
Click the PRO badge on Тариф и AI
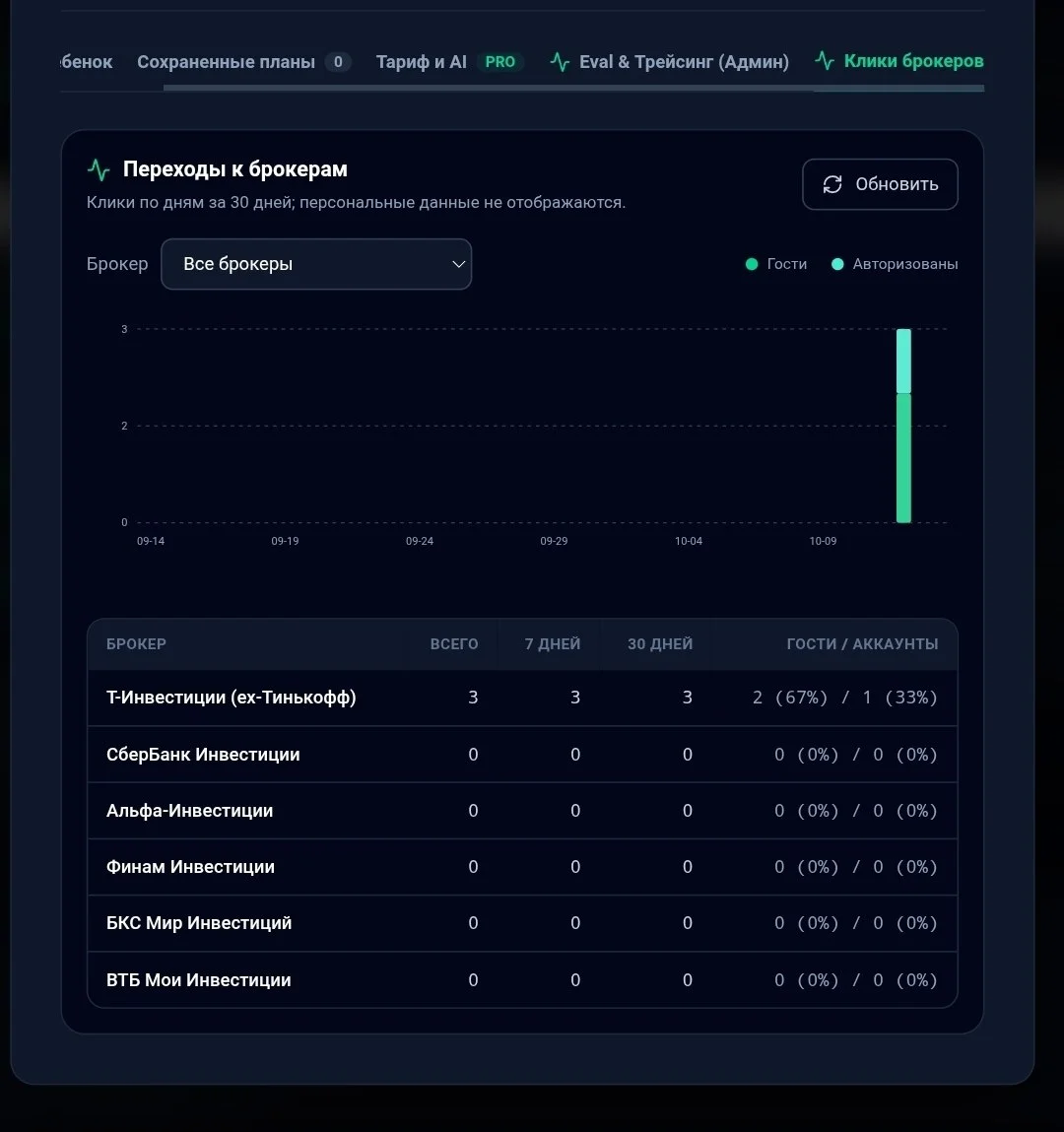click(x=500, y=62)
